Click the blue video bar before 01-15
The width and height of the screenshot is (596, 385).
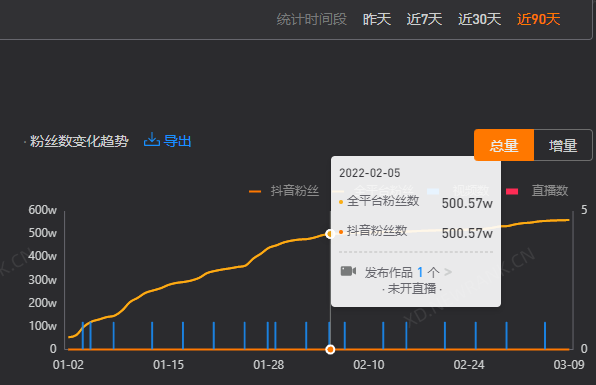pos(152,336)
